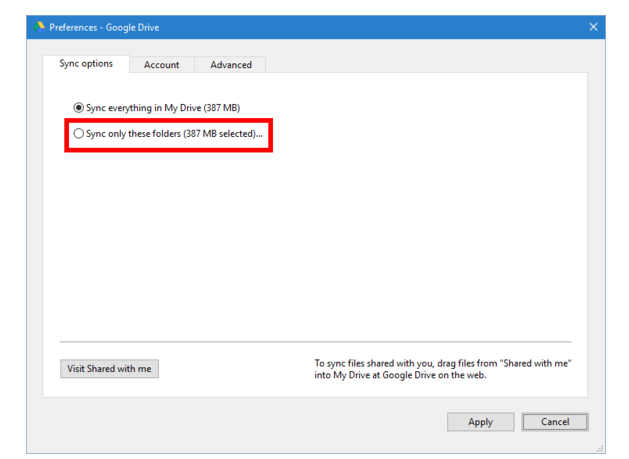Select Sync everything in My Drive radio button
629x459 pixels.
[x=79, y=108]
